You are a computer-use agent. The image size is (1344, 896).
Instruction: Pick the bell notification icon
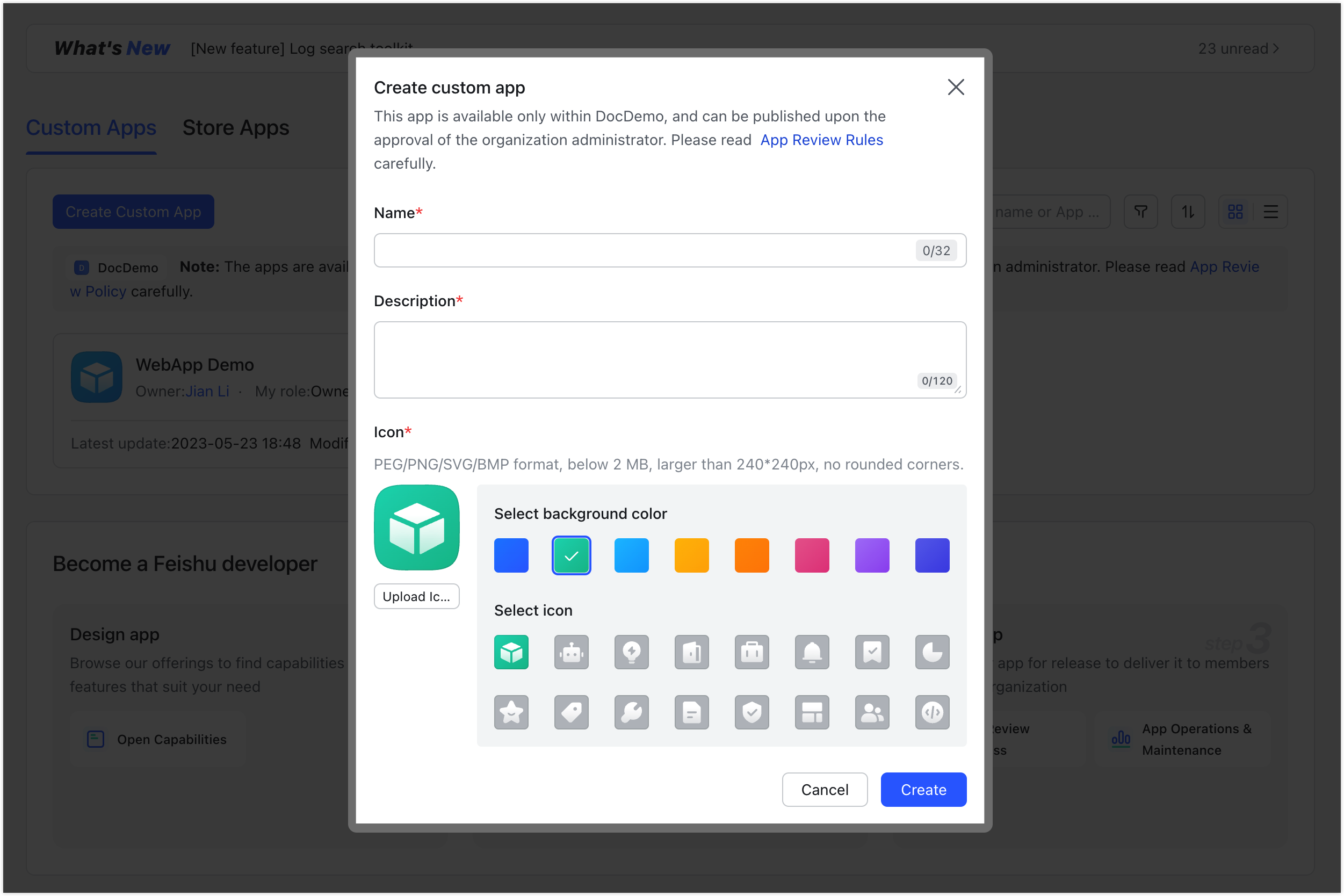tap(812, 652)
